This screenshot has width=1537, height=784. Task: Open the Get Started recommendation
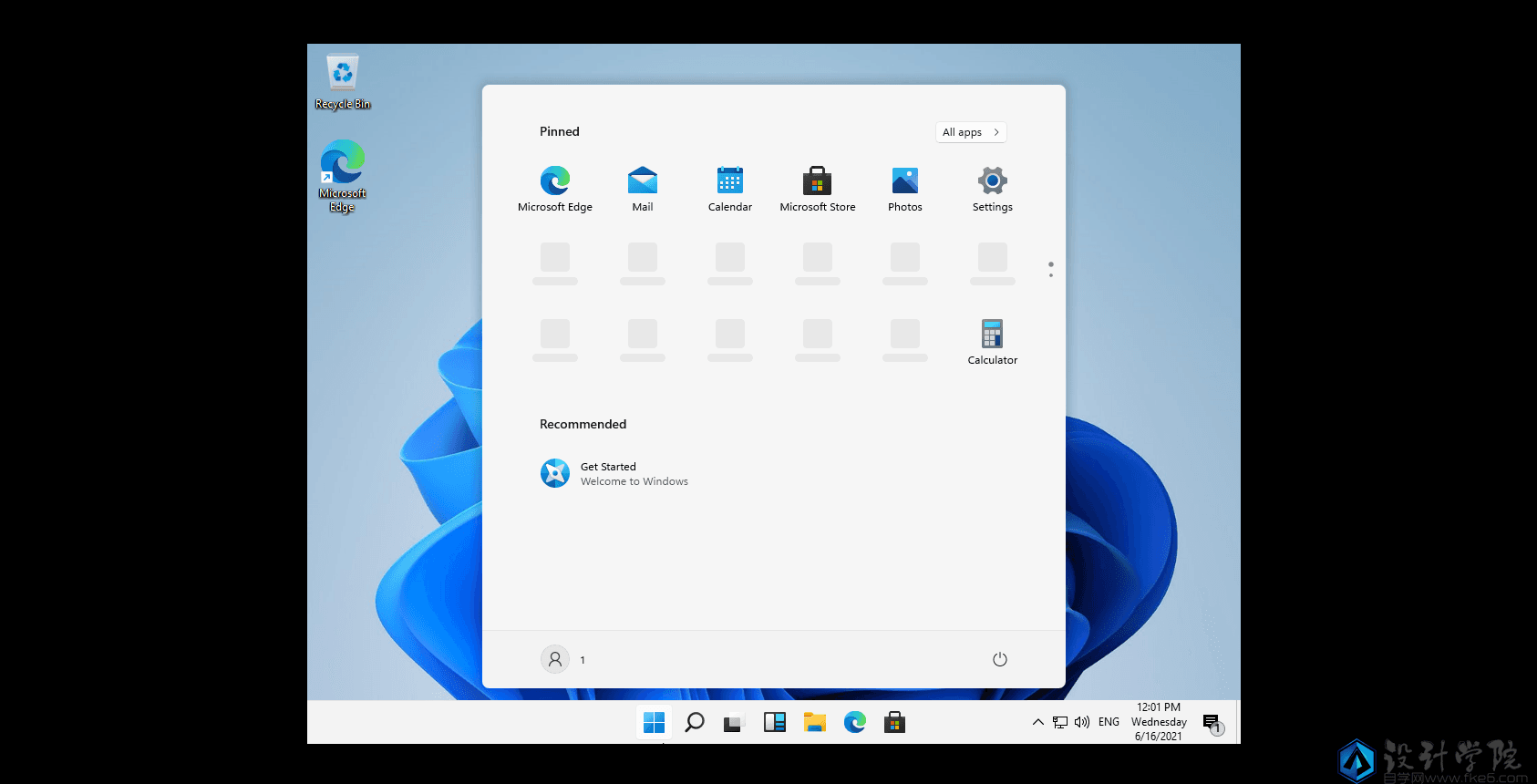coord(614,473)
